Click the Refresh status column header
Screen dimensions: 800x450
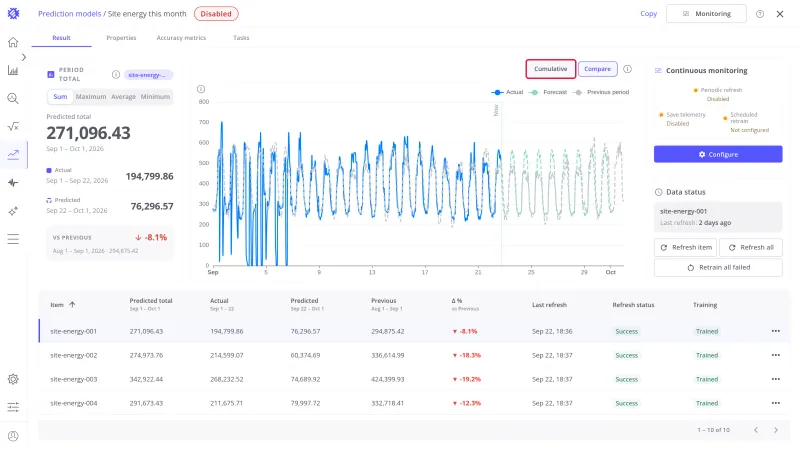pyautogui.click(x=633, y=305)
